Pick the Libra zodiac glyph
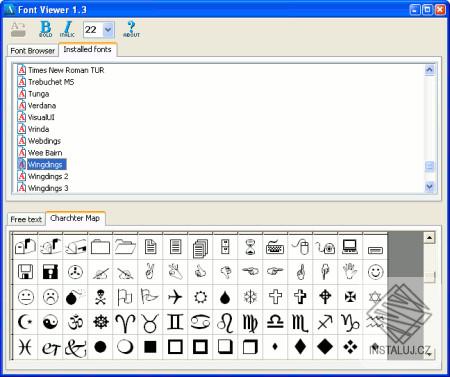Screen dimensions: 450x377 [x=275, y=322]
